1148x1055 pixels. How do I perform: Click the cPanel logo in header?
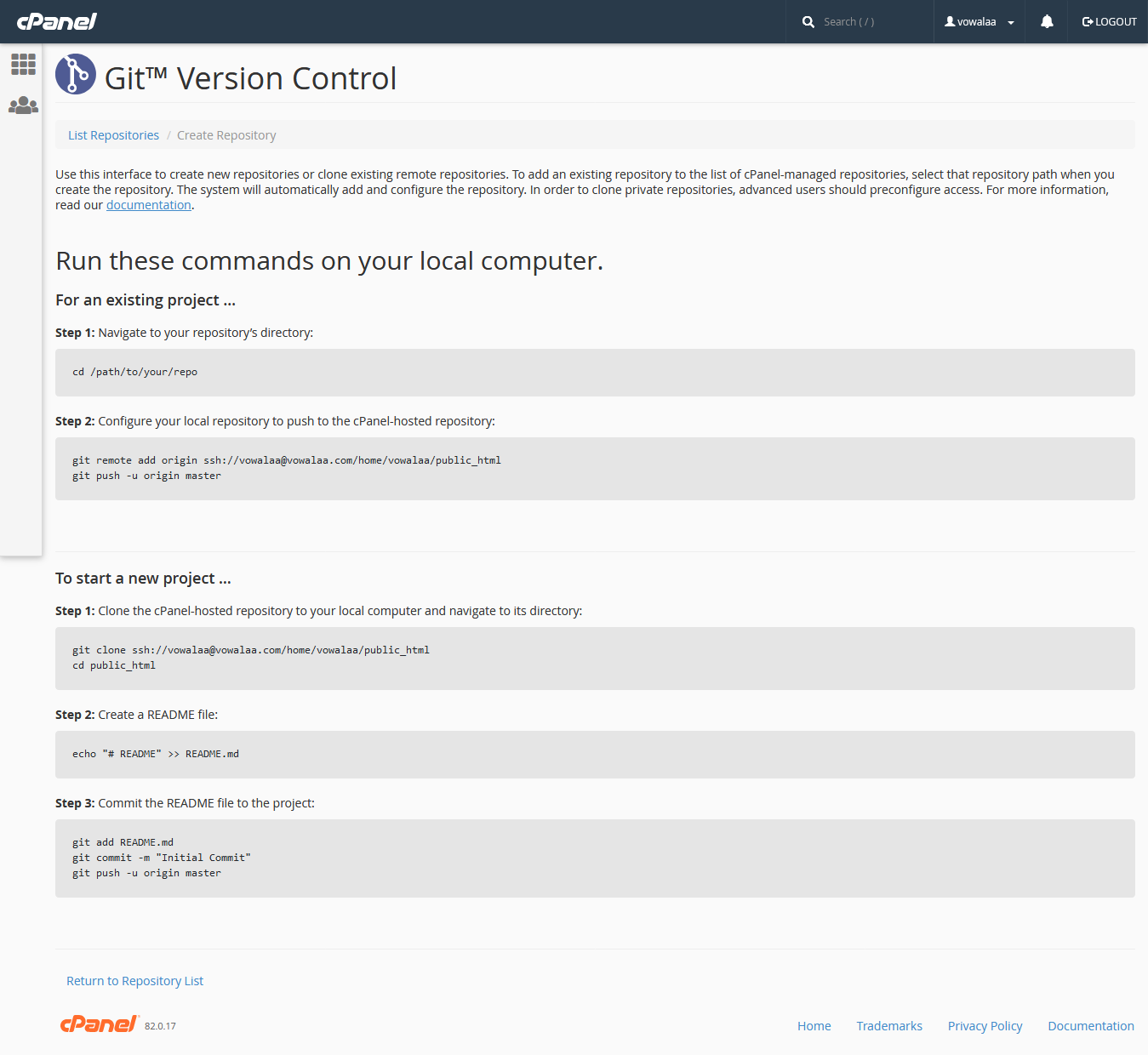[x=57, y=21]
